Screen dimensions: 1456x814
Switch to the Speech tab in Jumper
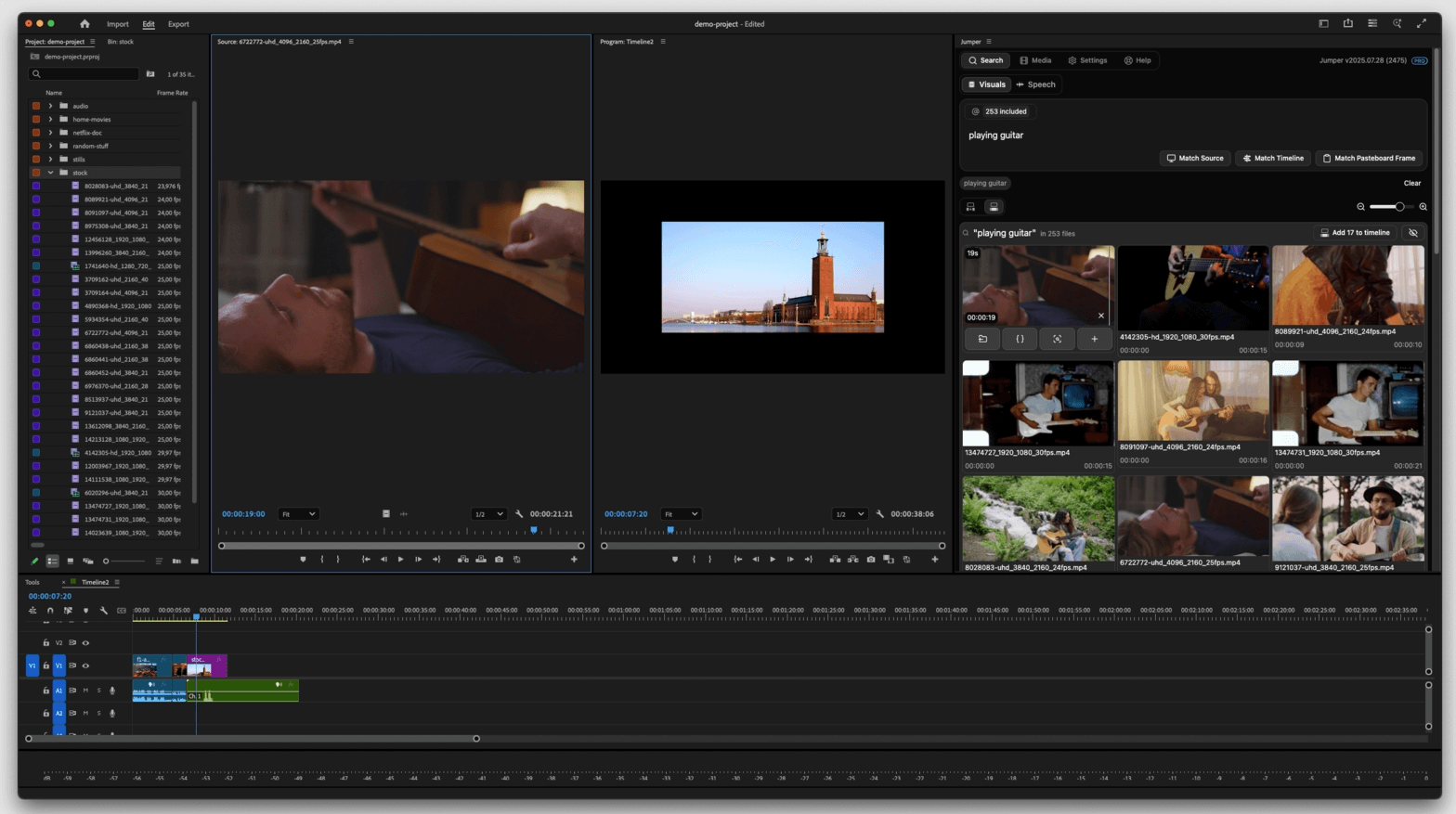pyautogui.click(x=1035, y=84)
